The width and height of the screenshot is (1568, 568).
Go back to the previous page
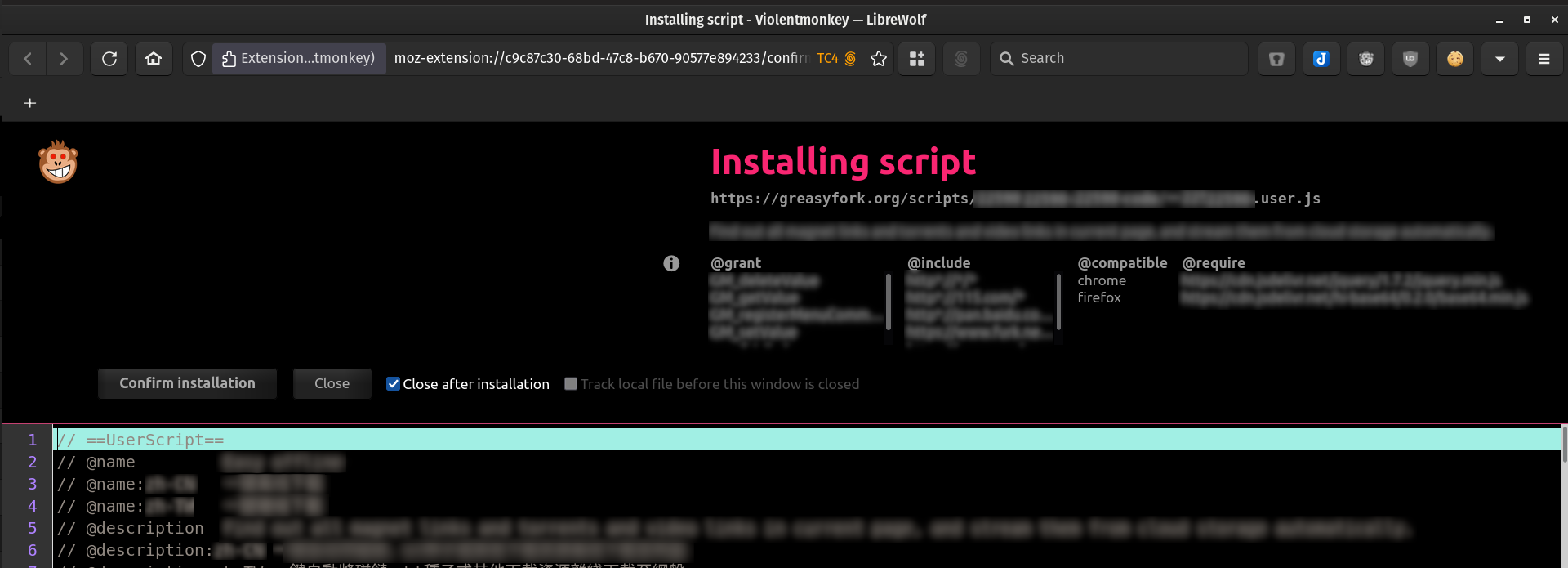(28, 59)
